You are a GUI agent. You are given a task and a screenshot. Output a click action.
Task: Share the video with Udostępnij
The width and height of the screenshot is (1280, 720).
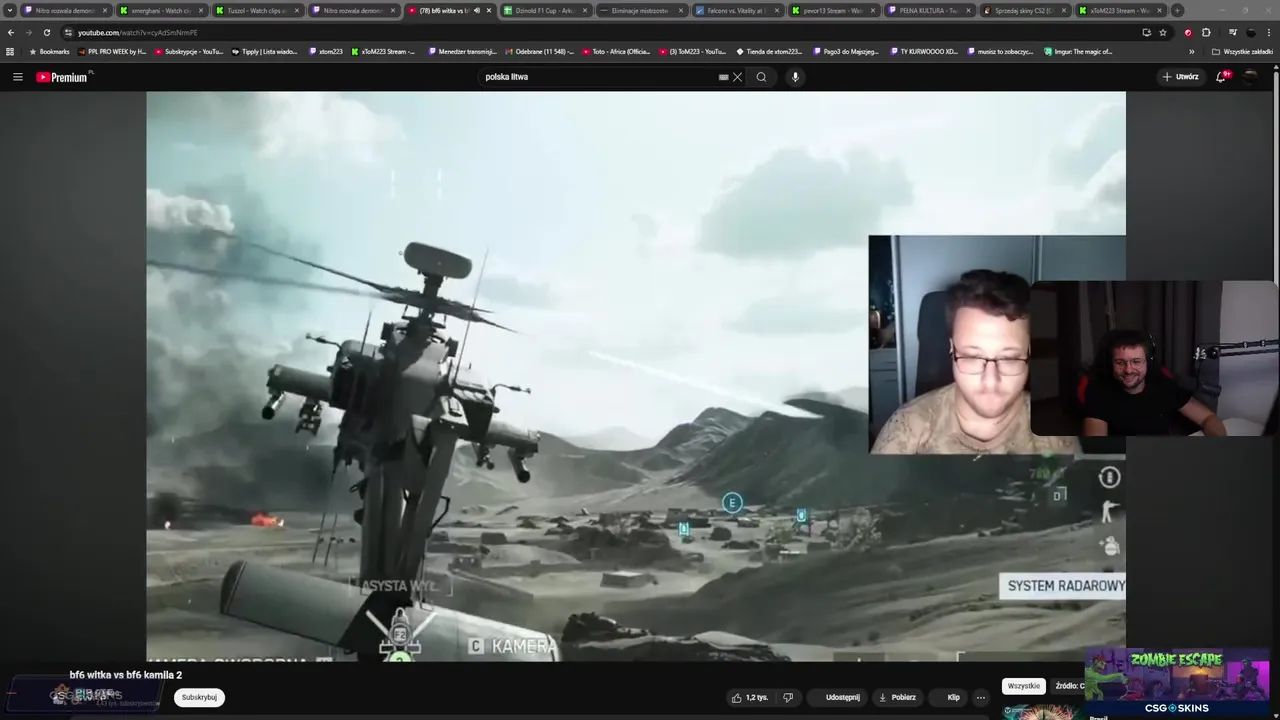[836, 697]
